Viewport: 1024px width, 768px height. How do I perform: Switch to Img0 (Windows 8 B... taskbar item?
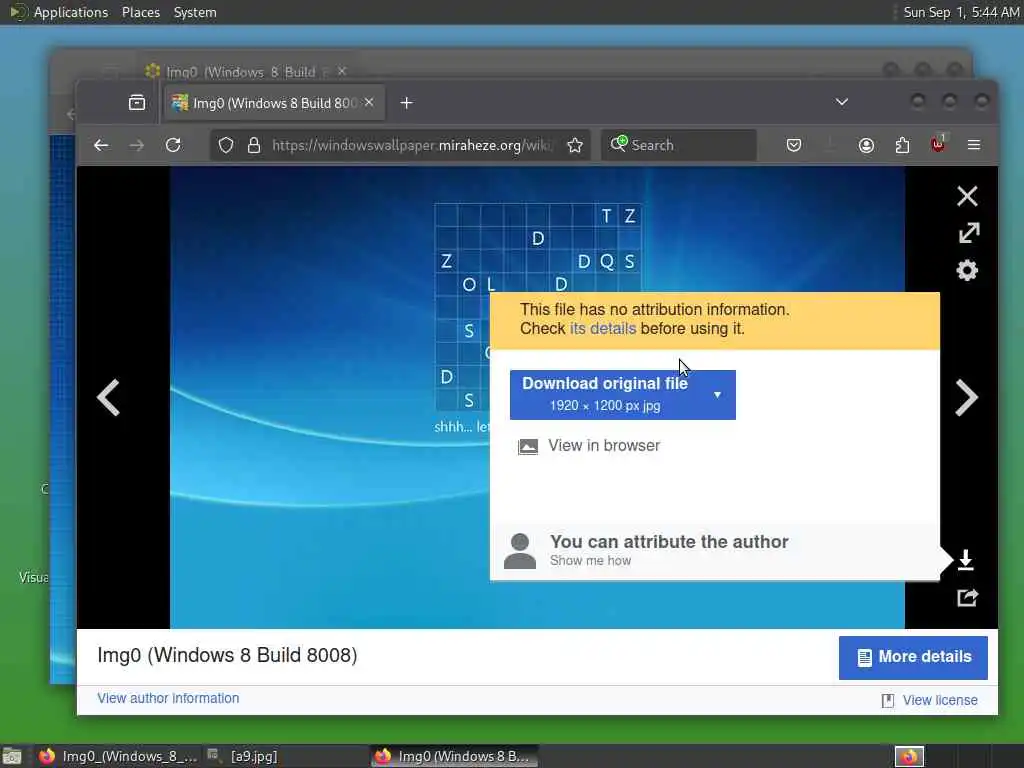pyautogui.click(x=455, y=756)
